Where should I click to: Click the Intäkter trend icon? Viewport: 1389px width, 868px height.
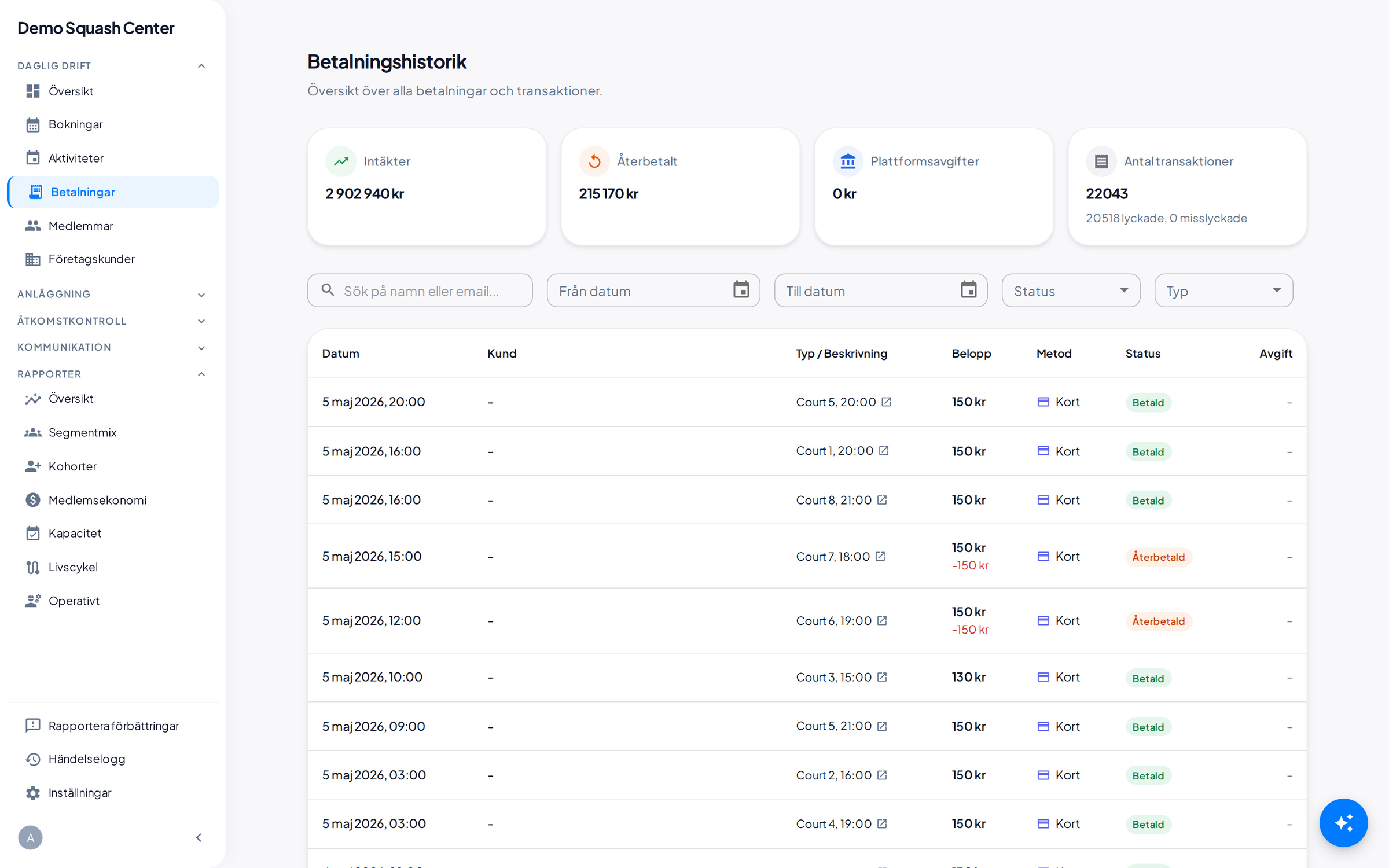point(341,161)
